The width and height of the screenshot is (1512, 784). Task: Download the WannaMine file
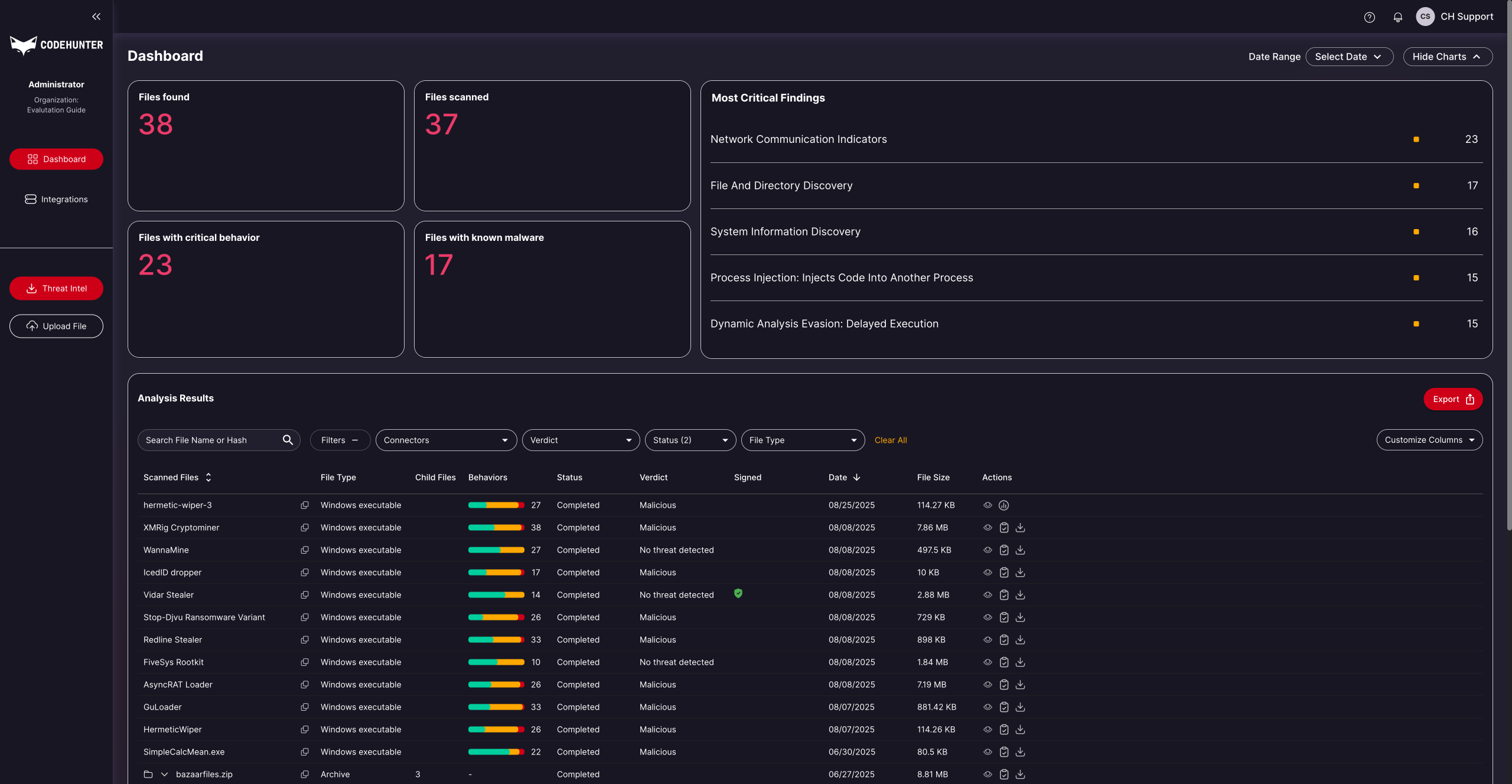pos(1020,550)
